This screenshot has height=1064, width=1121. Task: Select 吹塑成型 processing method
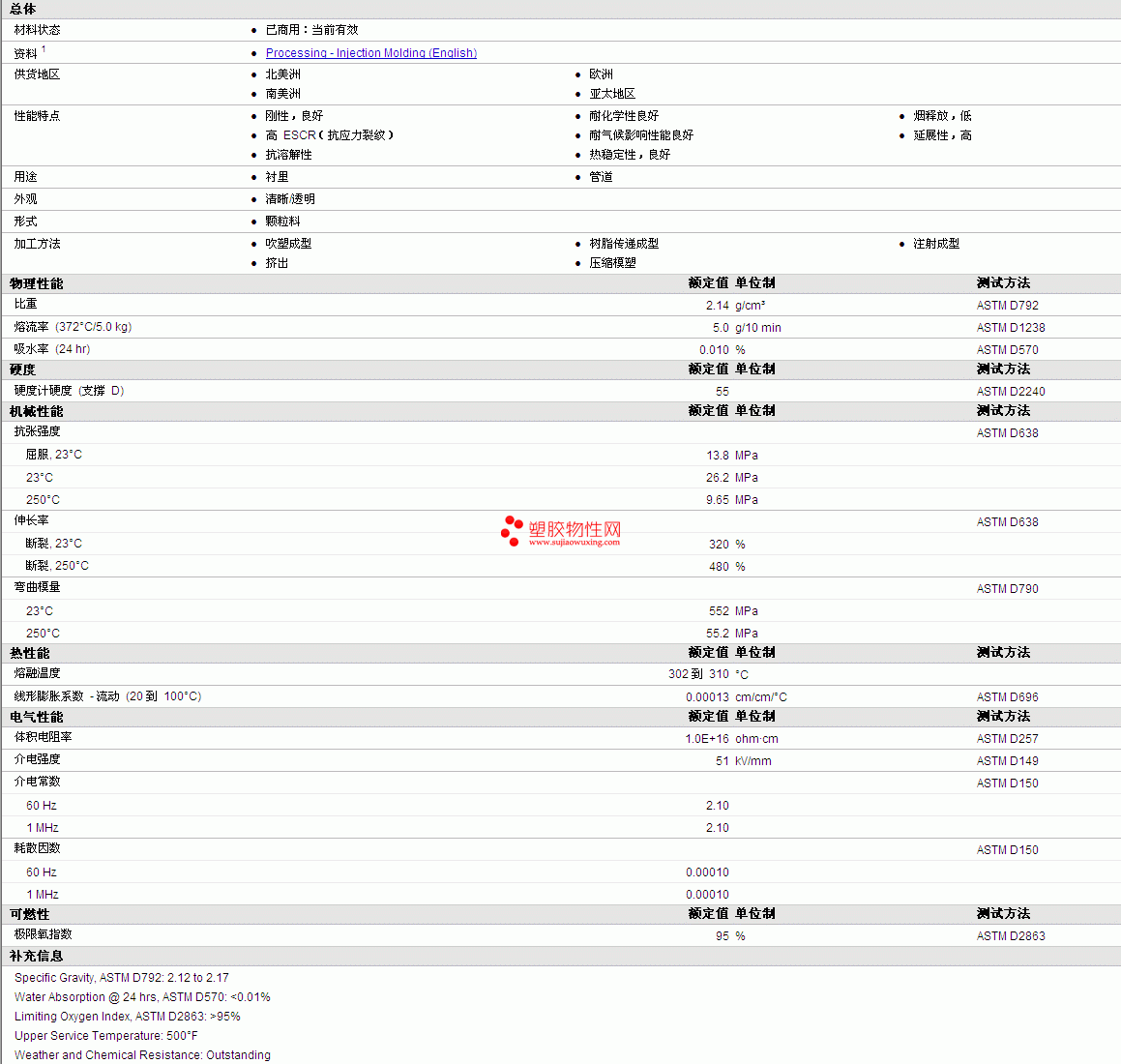[x=289, y=243]
